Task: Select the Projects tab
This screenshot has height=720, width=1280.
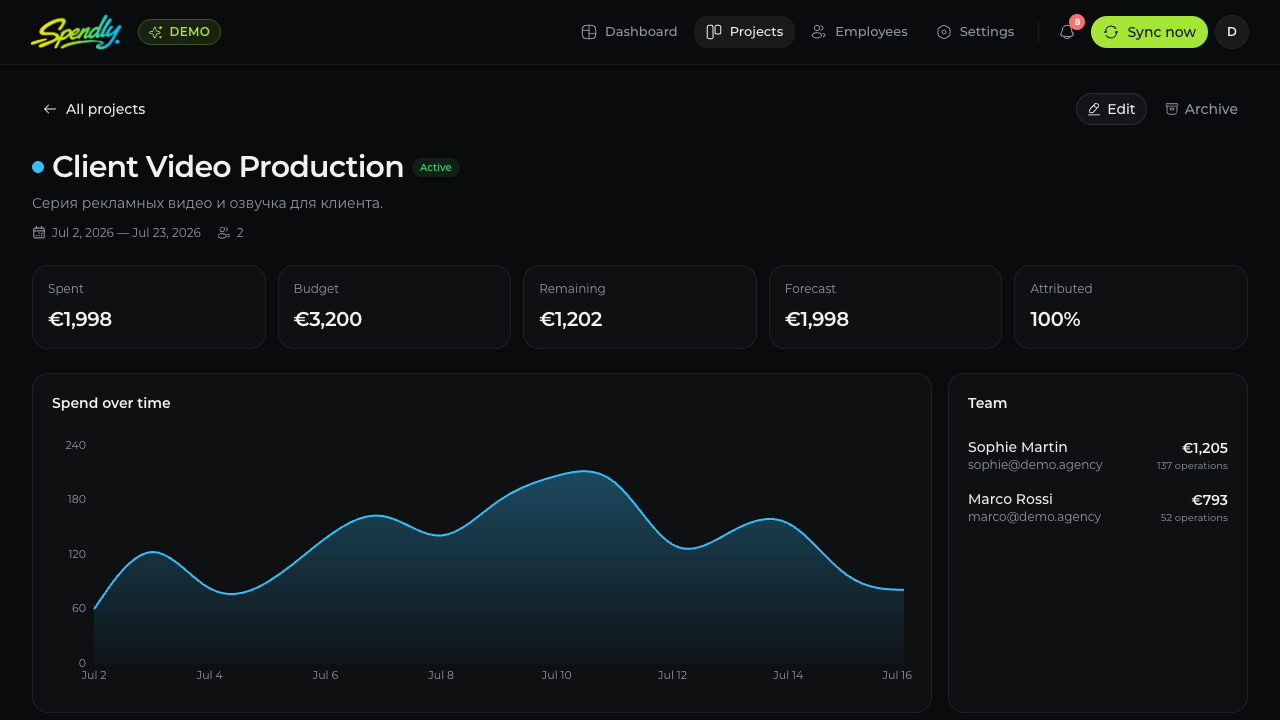Action: tap(745, 32)
